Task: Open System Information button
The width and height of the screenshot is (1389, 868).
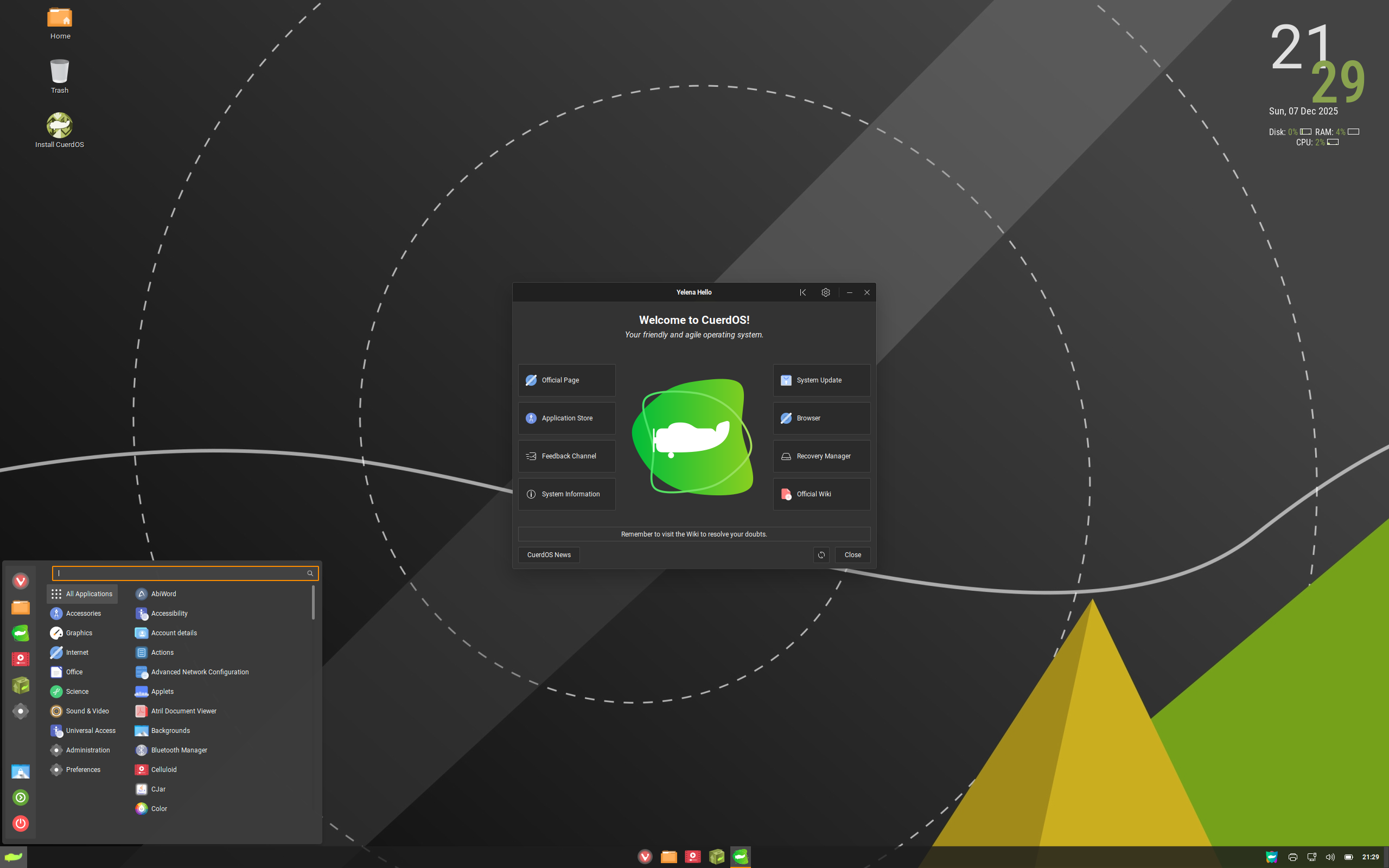Action: coord(566,494)
